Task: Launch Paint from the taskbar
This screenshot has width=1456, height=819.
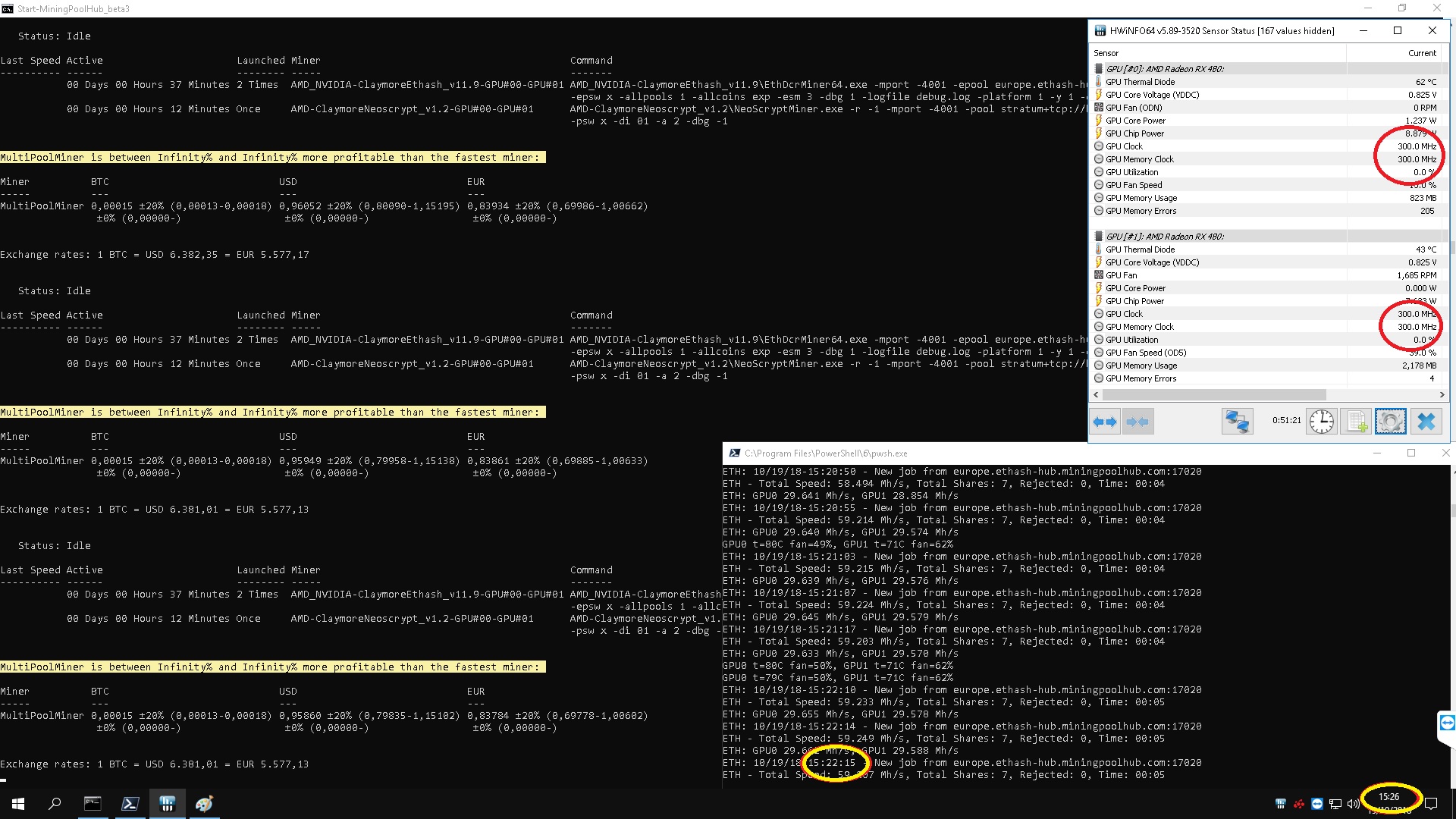Action: pyautogui.click(x=203, y=804)
